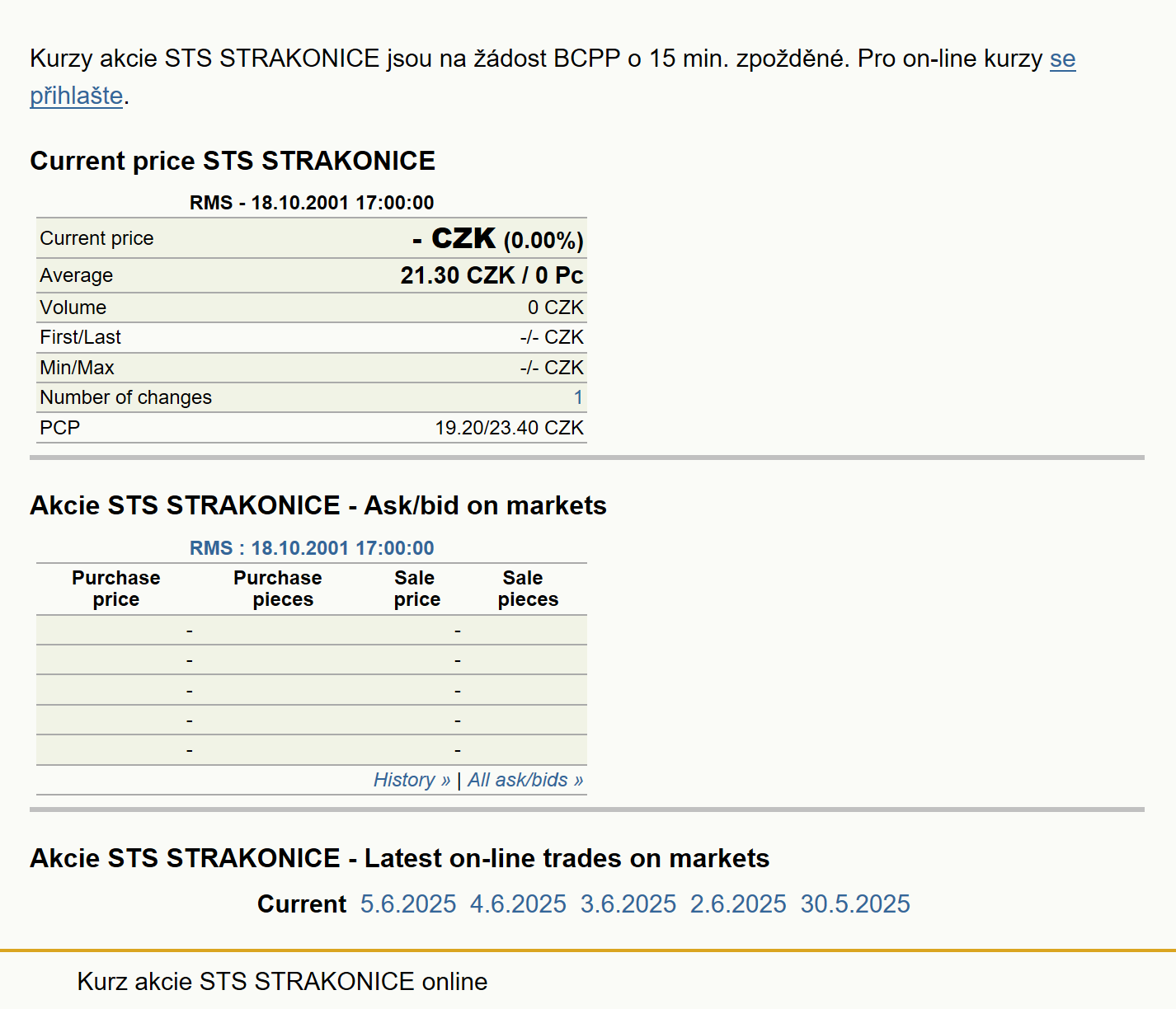Click the '- CZK (0.00%)' current price value
Screen dimensions: 1176x1009
coord(497,239)
